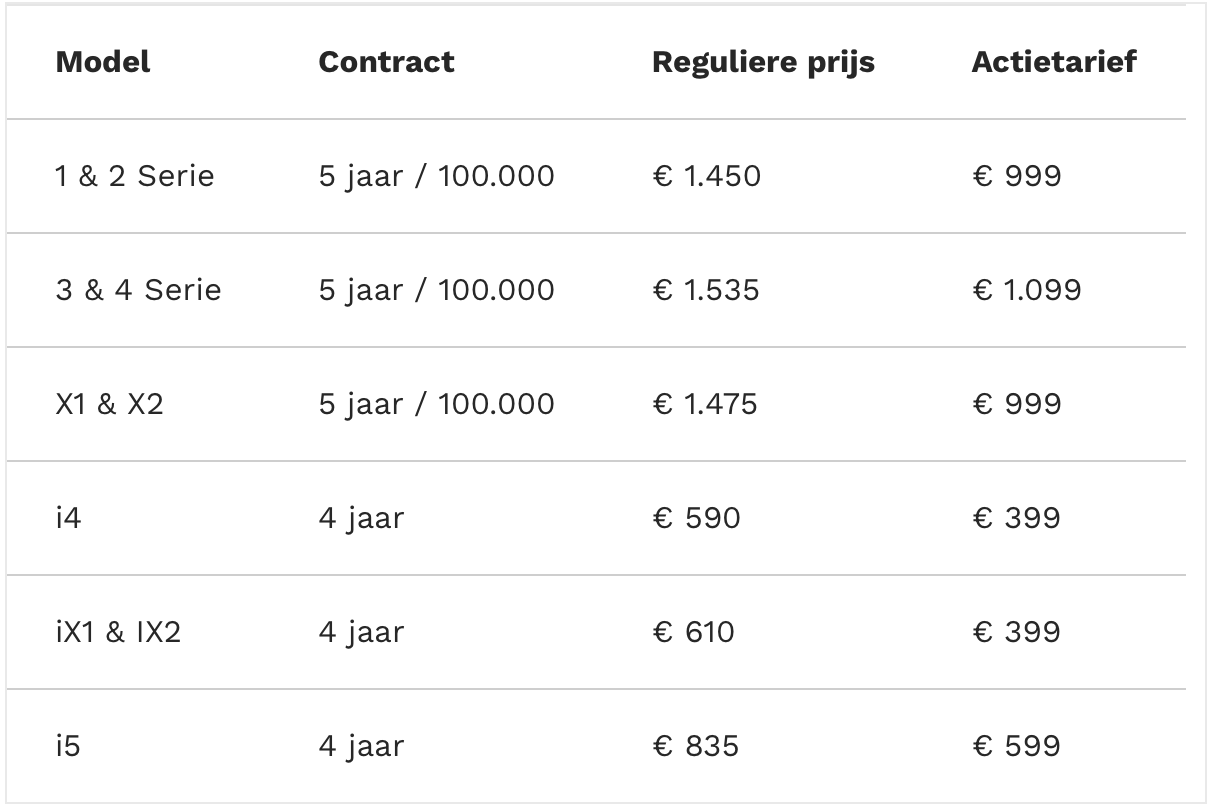Click the Actietarief column header
This screenshot has height=807, width=1210.
tap(1054, 62)
